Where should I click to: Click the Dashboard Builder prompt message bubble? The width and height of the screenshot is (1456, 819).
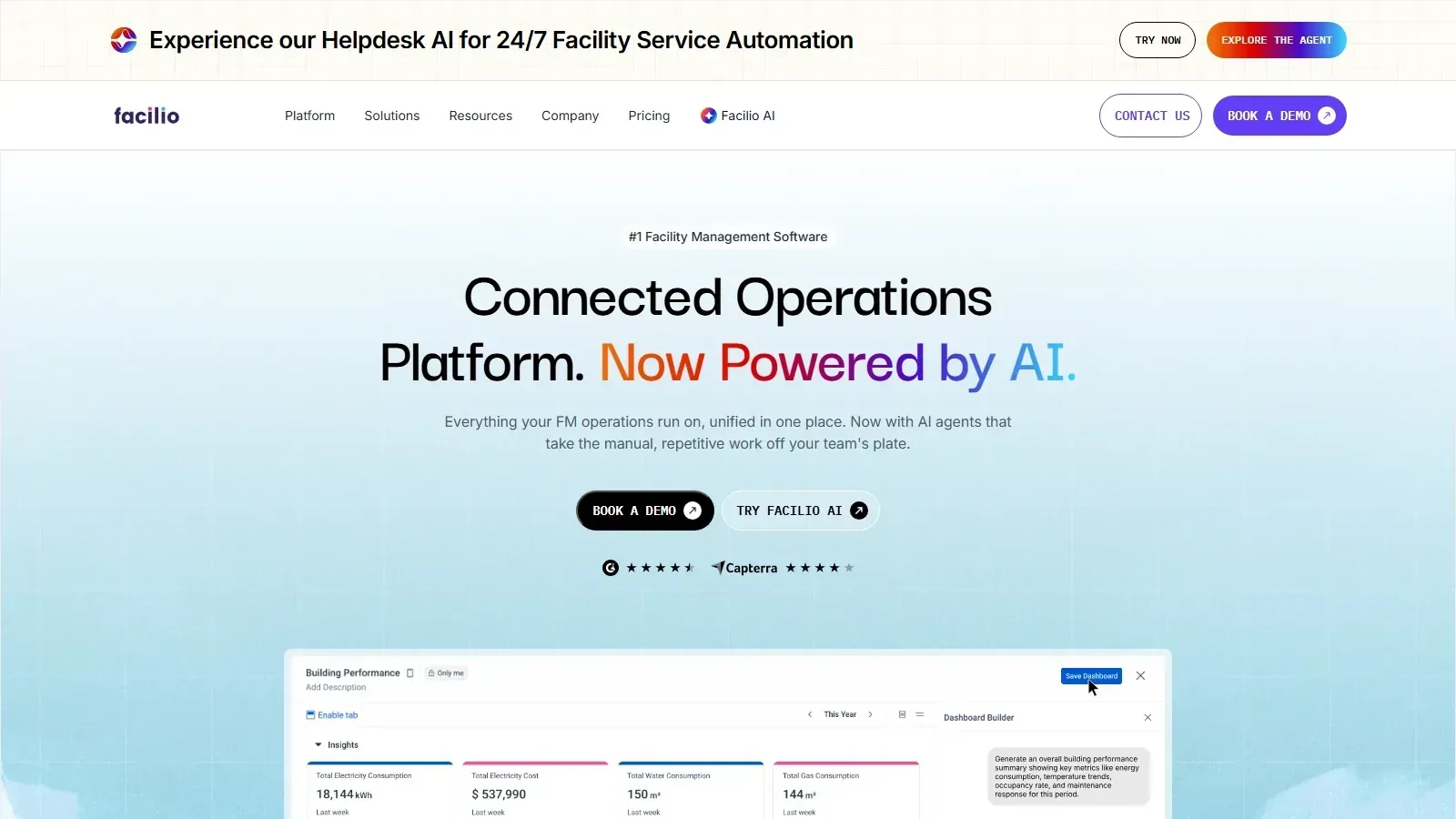[x=1068, y=776]
